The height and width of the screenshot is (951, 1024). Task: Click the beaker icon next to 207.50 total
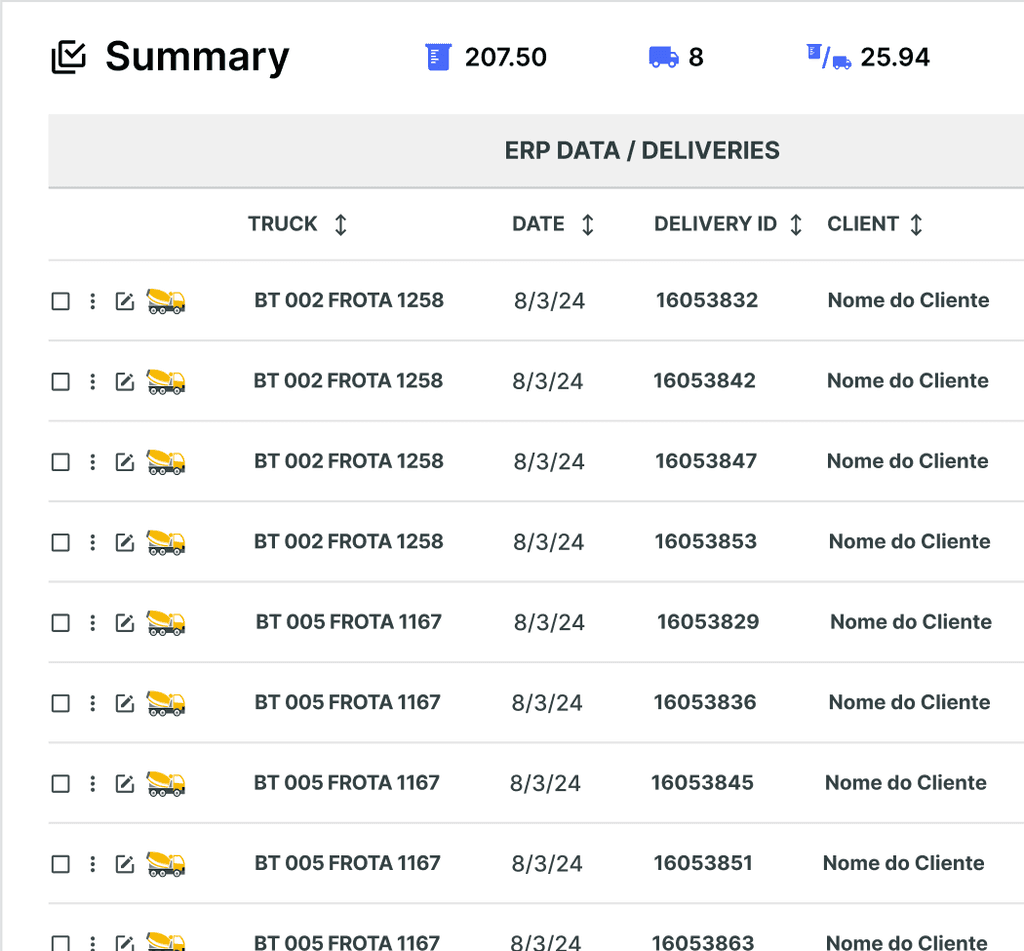click(x=438, y=57)
